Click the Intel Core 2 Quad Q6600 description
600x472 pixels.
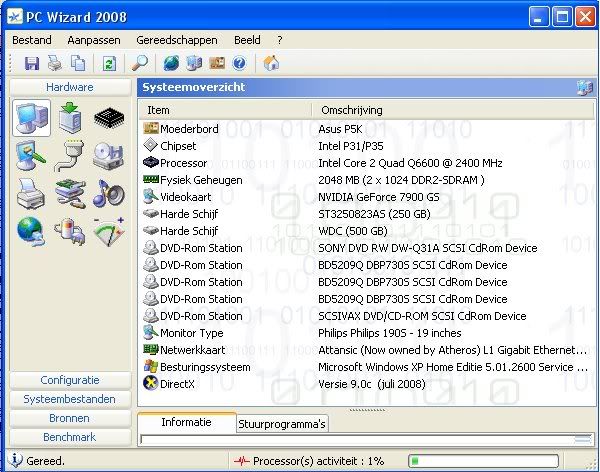click(x=410, y=163)
